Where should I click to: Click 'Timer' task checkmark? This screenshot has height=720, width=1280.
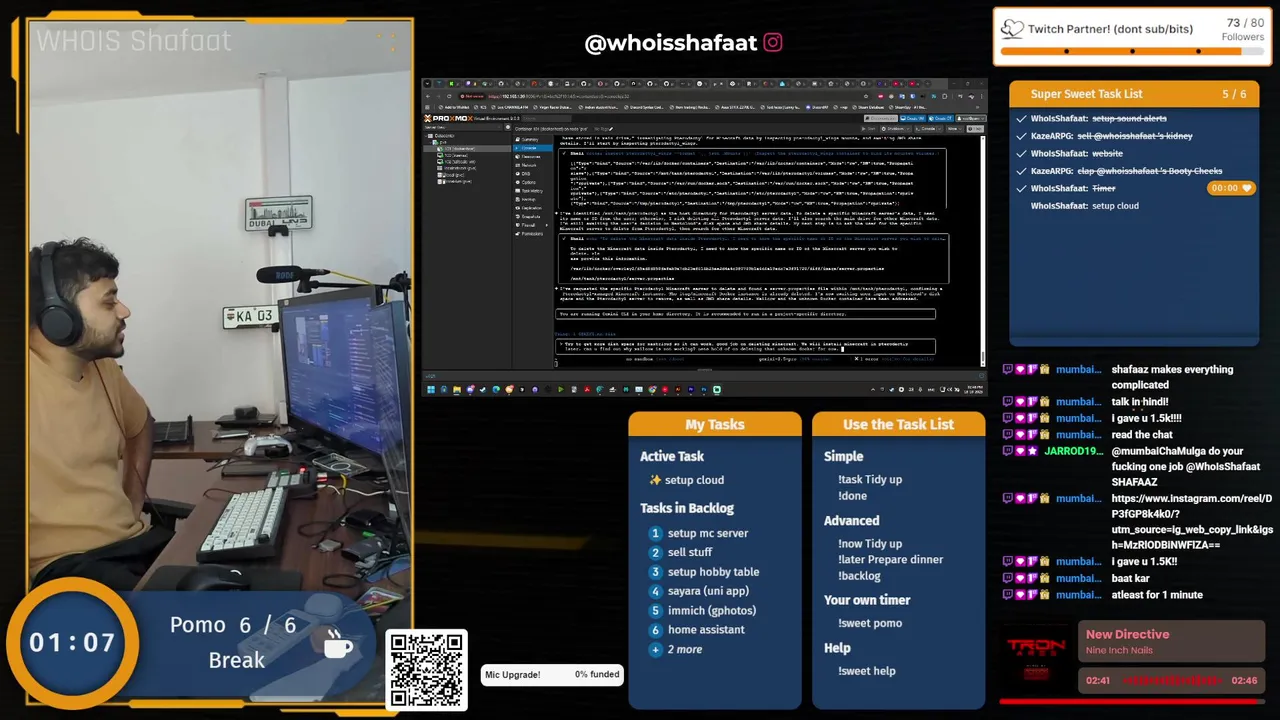click(1021, 188)
